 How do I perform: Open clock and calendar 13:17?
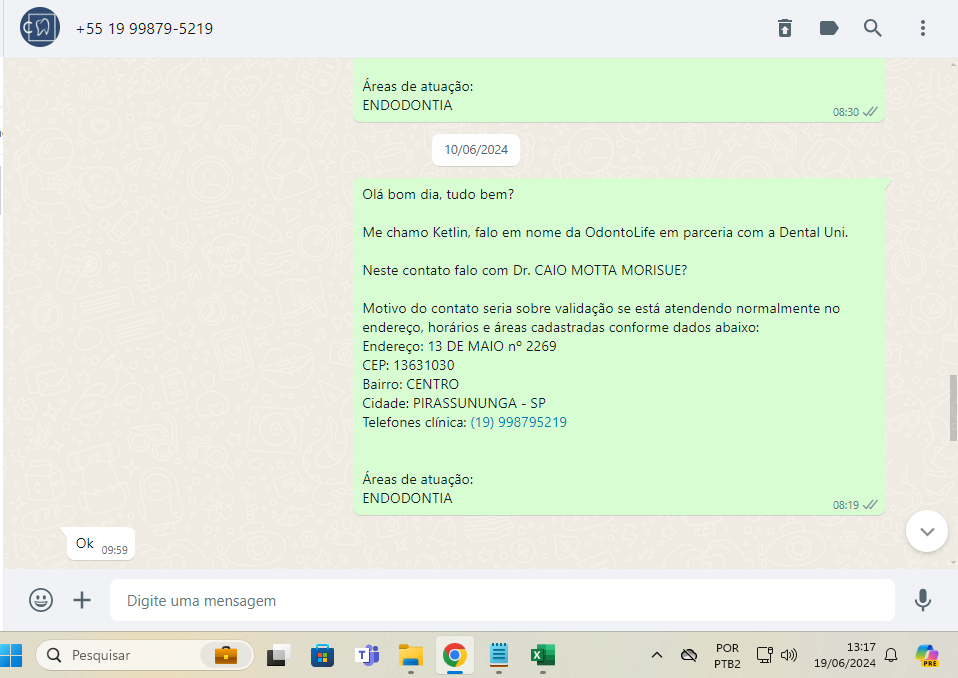click(845, 655)
